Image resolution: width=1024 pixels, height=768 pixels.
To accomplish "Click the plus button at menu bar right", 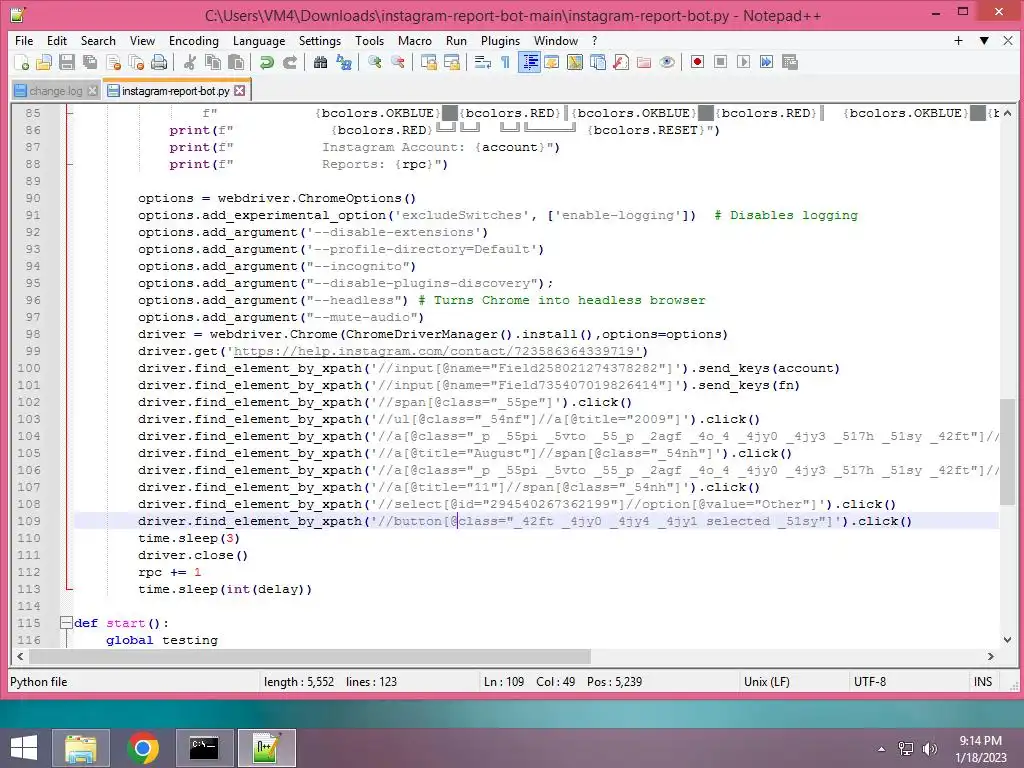I will pos(959,40).
